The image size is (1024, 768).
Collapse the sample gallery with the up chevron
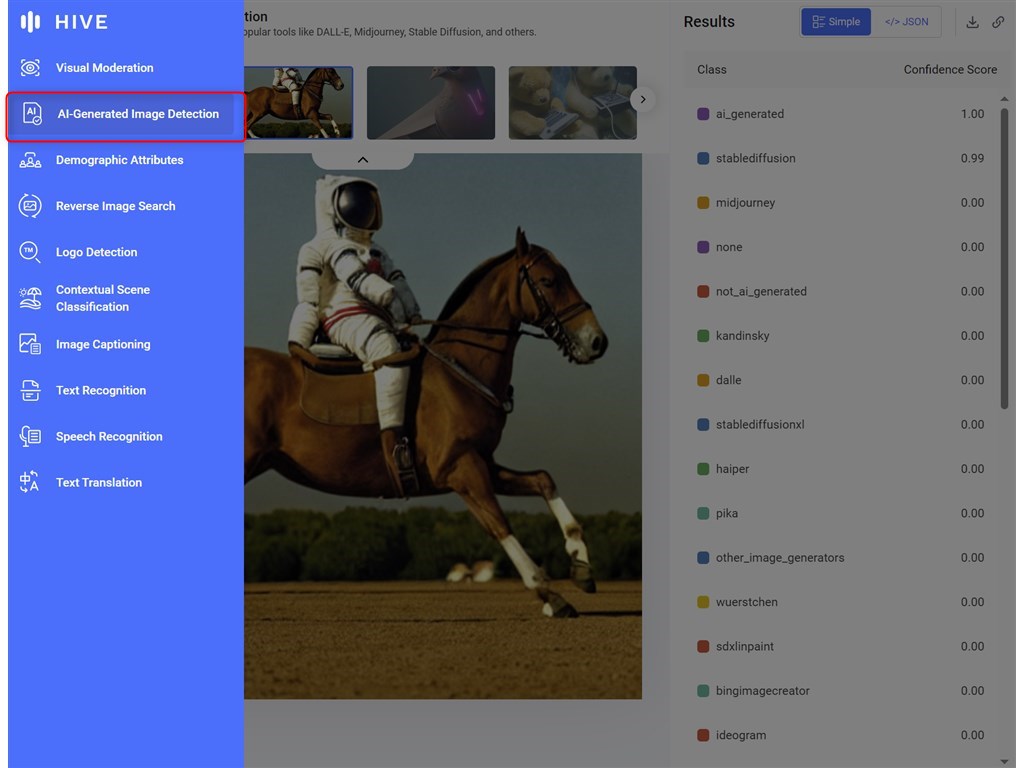coord(363,160)
